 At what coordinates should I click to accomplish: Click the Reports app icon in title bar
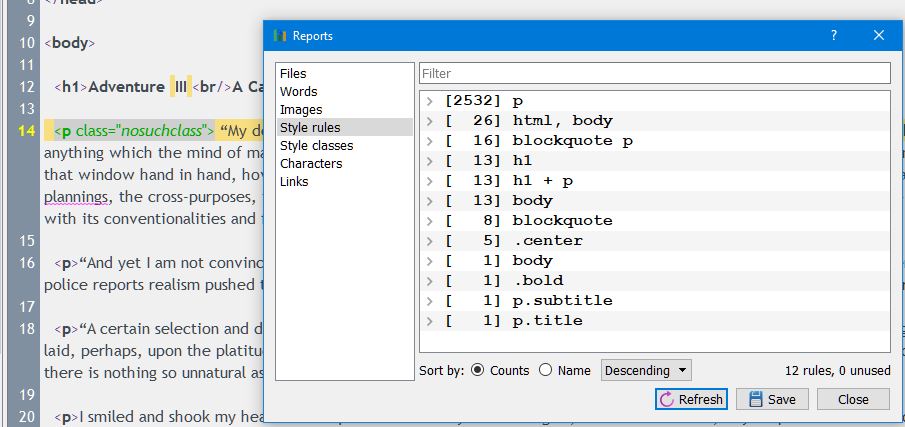[x=280, y=36]
